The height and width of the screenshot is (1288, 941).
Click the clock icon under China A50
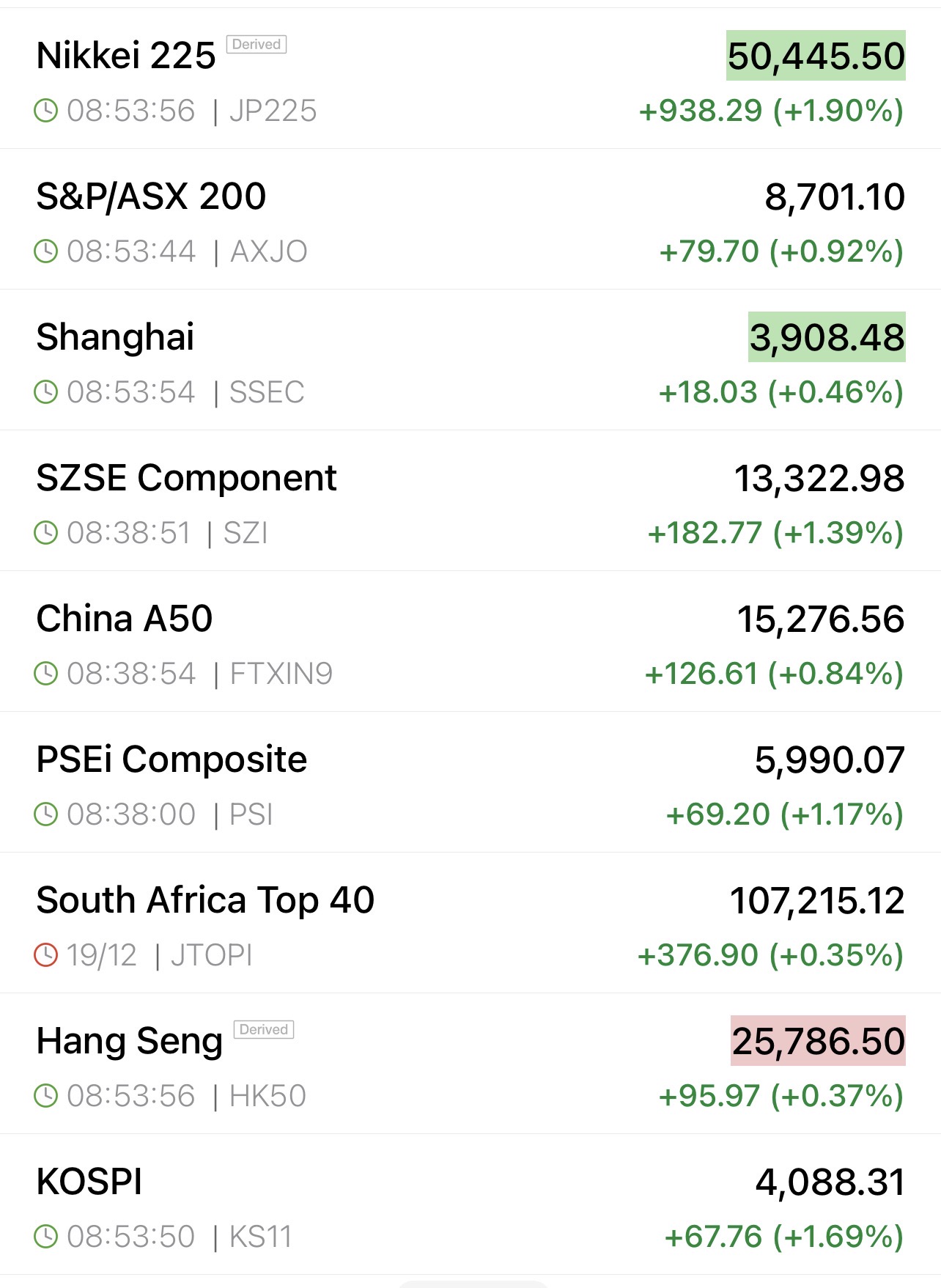(x=45, y=674)
